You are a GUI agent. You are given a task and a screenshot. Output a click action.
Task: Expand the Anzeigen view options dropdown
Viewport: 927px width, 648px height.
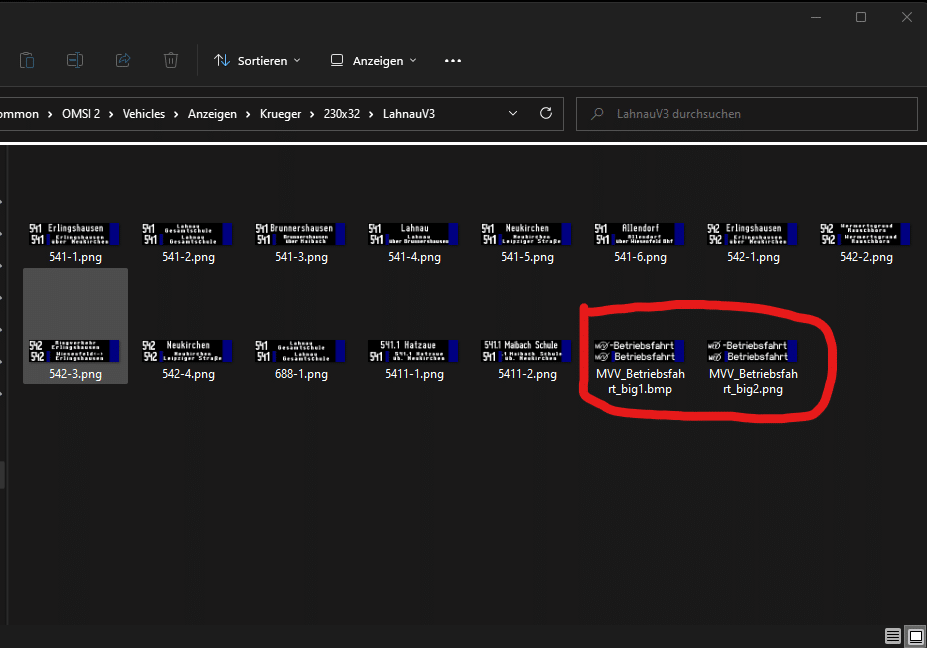coord(373,61)
